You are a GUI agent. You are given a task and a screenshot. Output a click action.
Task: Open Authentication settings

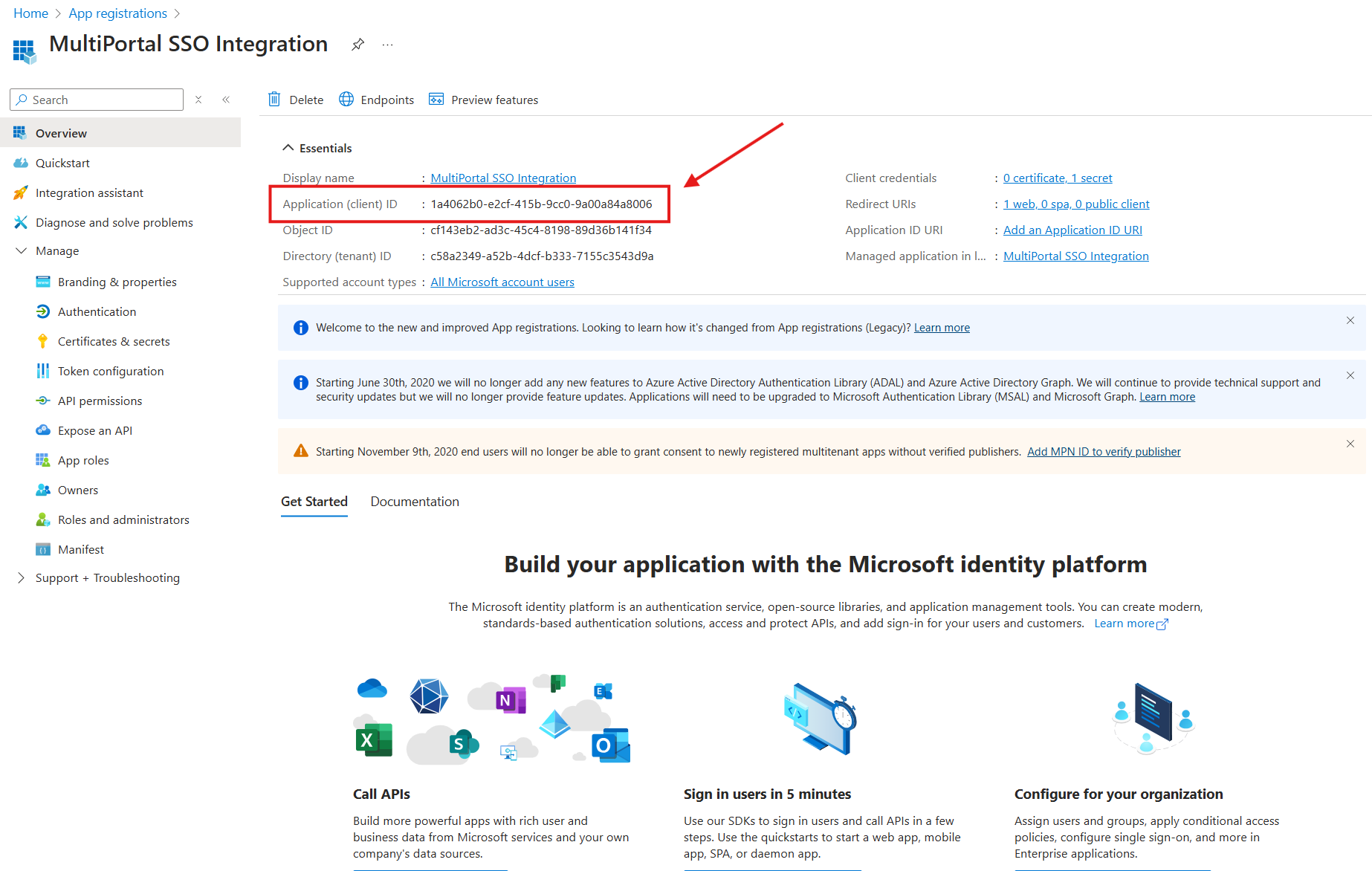coord(97,311)
